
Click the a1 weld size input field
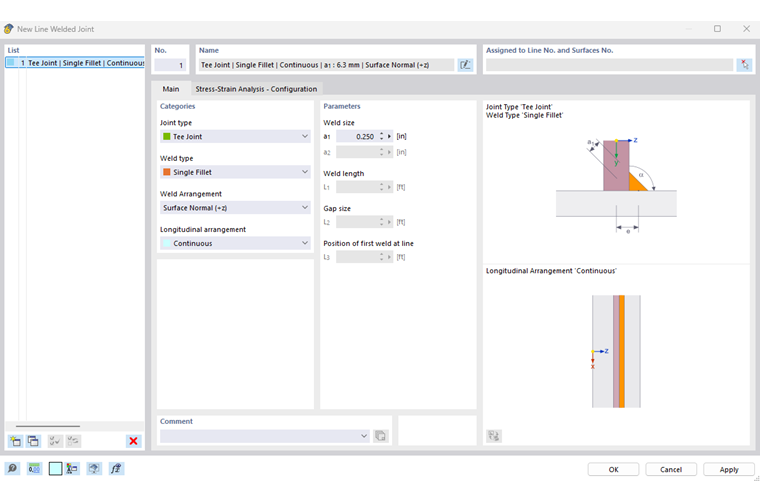(x=357, y=137)
